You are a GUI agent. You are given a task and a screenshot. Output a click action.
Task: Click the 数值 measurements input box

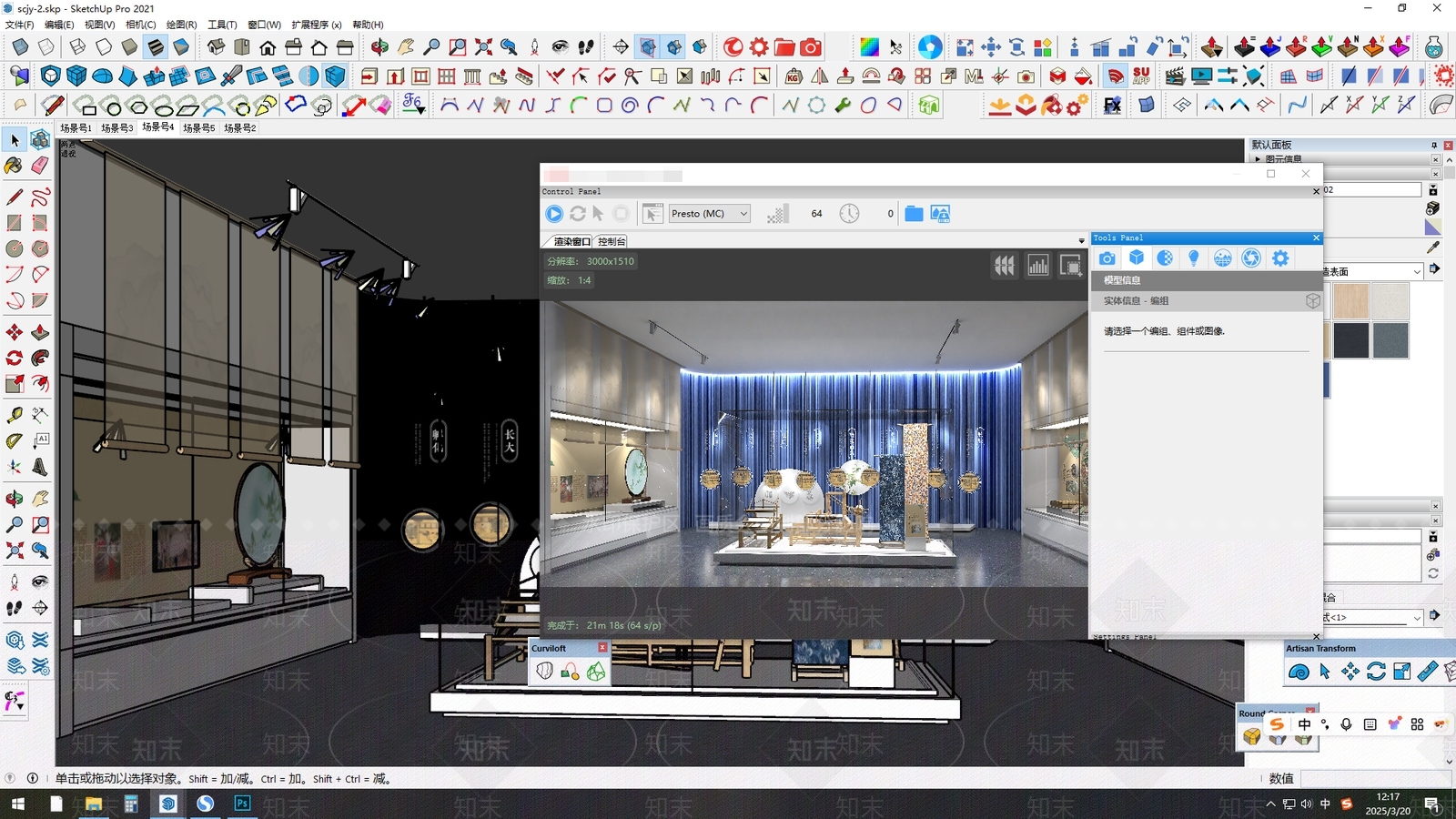coord(1374,778)
